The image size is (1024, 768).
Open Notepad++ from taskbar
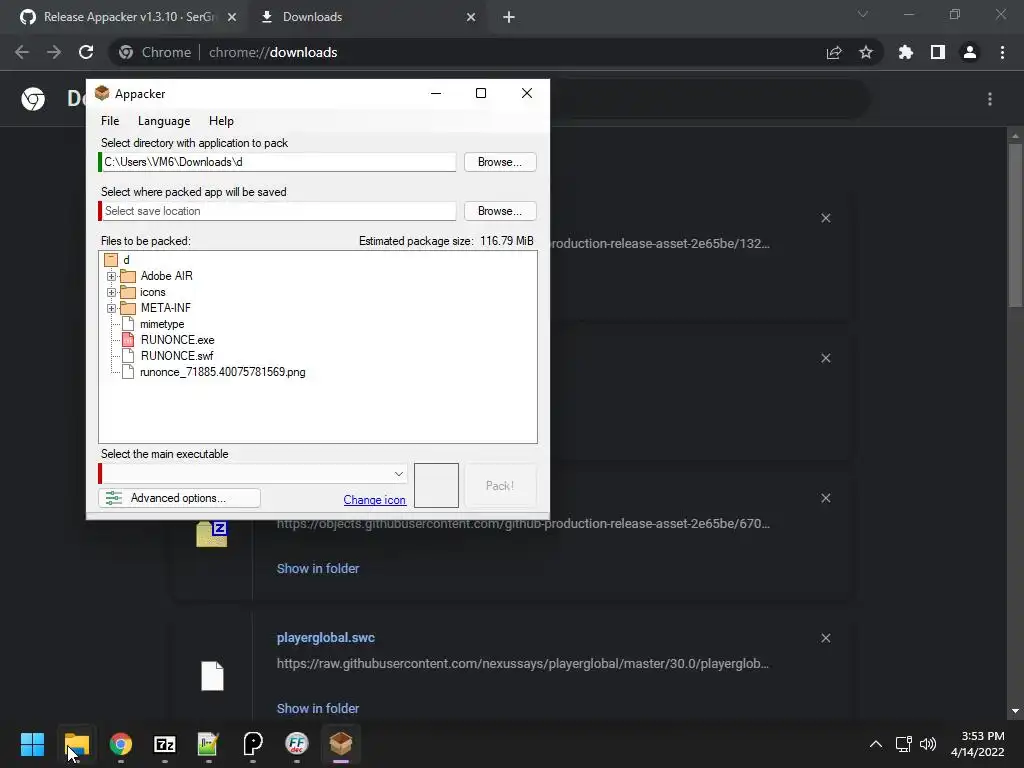pos(208,744)
